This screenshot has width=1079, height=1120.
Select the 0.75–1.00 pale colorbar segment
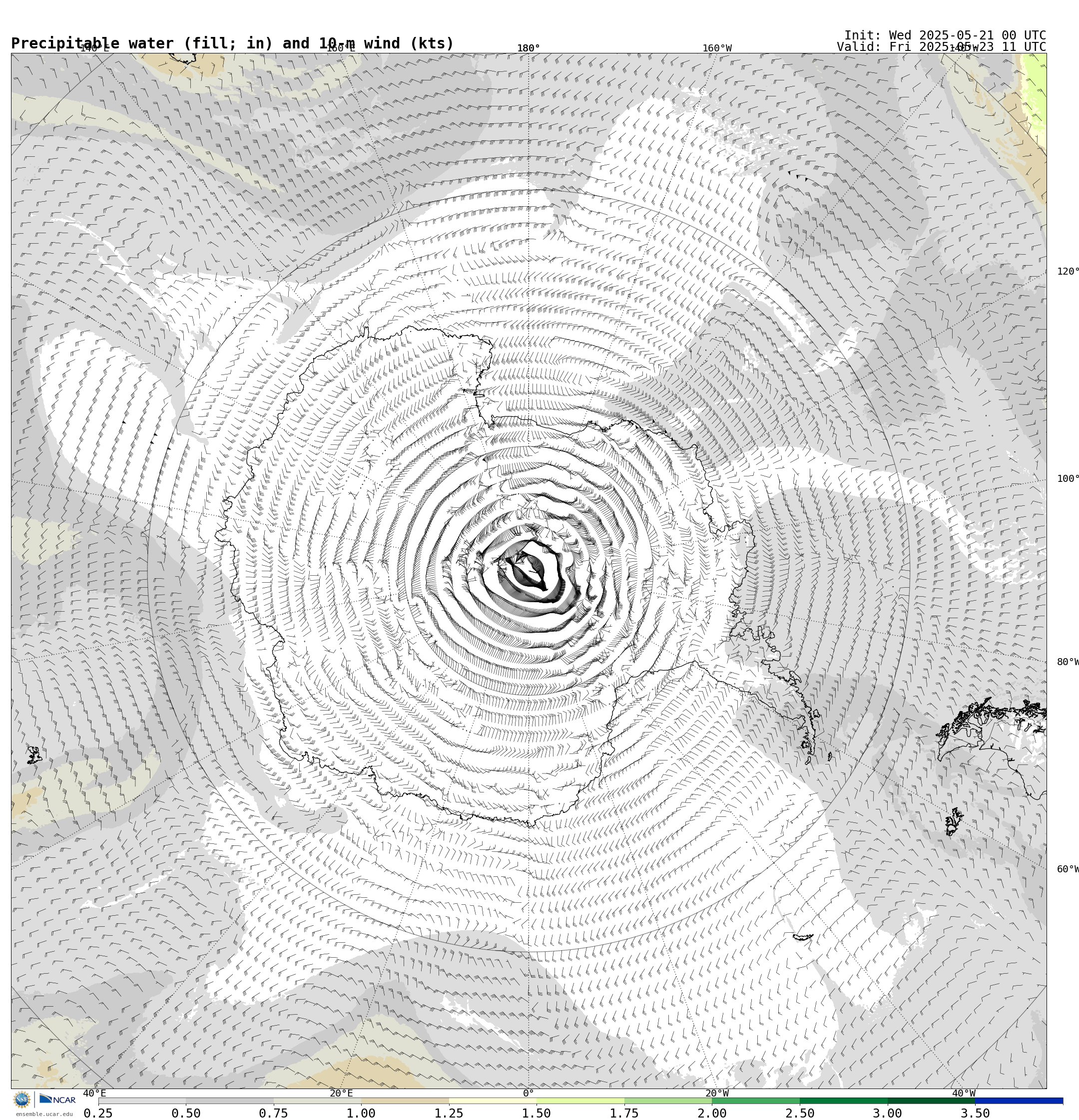pos(317,1101)
